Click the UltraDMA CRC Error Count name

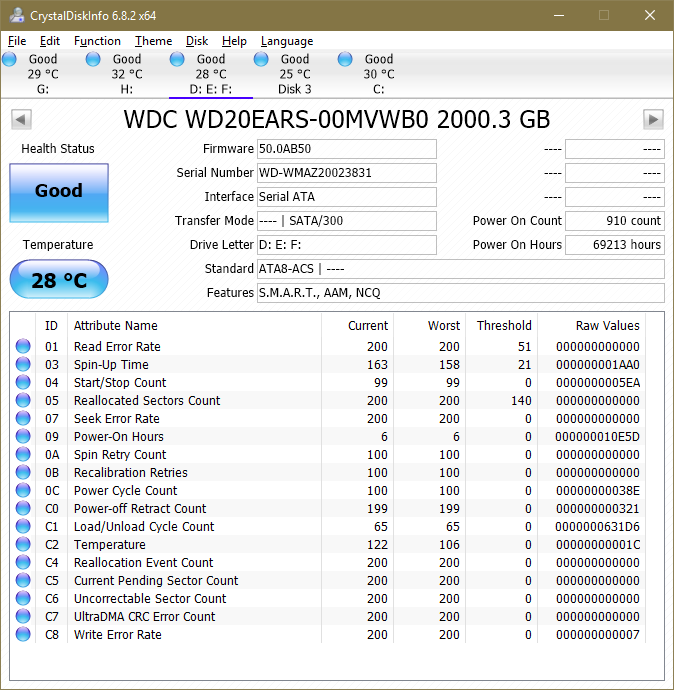click(144, 617)
